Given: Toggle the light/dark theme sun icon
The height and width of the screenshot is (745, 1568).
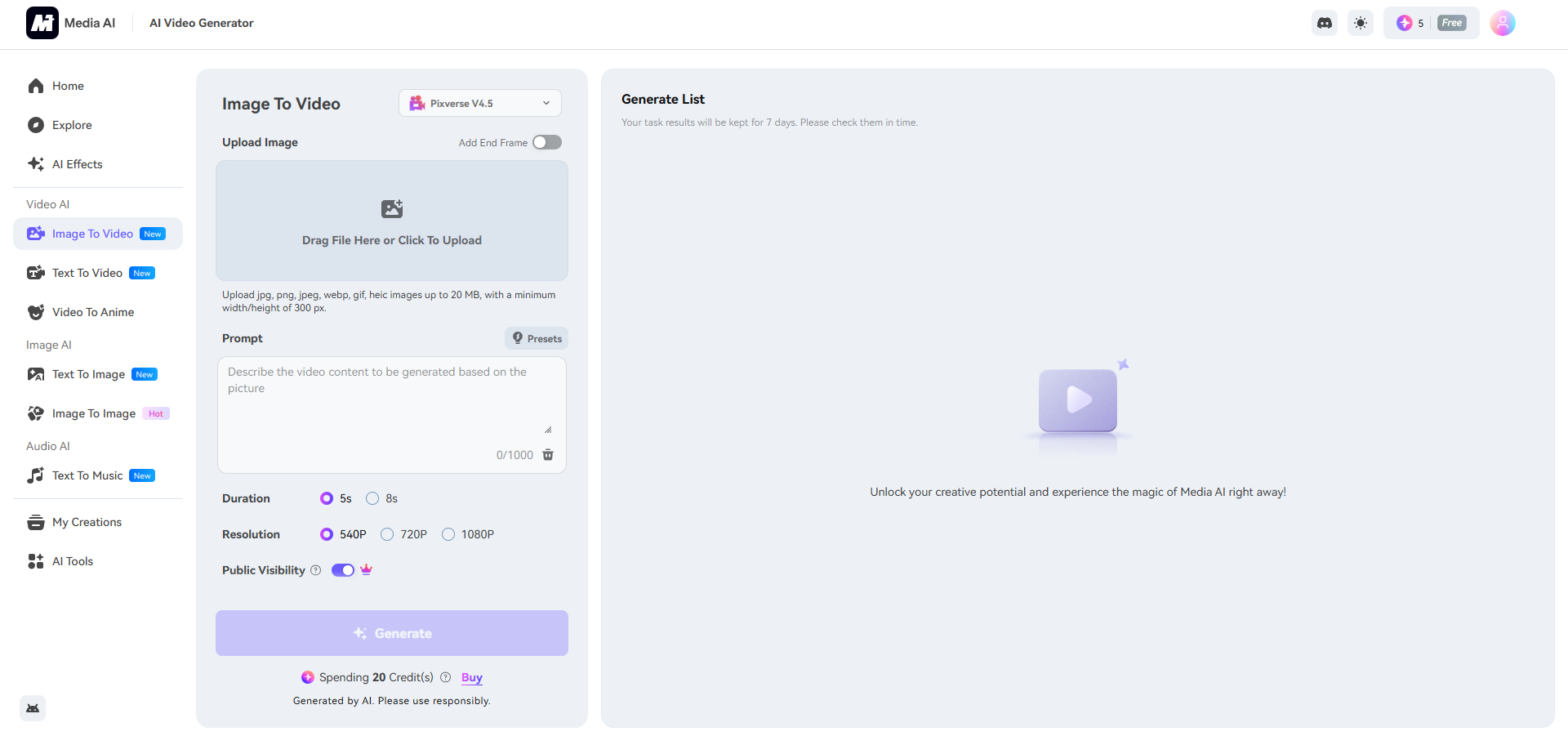Looking at the screenshot, I should (1361, 23).
